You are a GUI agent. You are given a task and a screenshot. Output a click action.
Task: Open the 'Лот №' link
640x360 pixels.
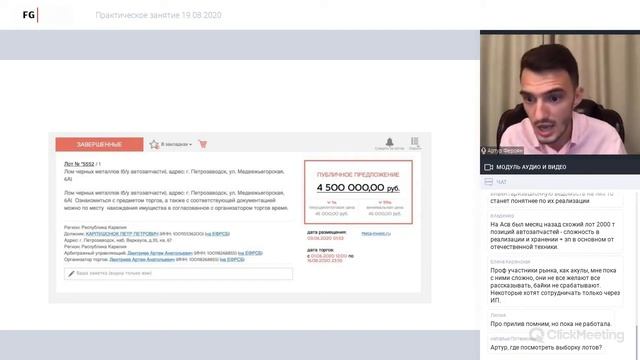click(x=79, y=164)
